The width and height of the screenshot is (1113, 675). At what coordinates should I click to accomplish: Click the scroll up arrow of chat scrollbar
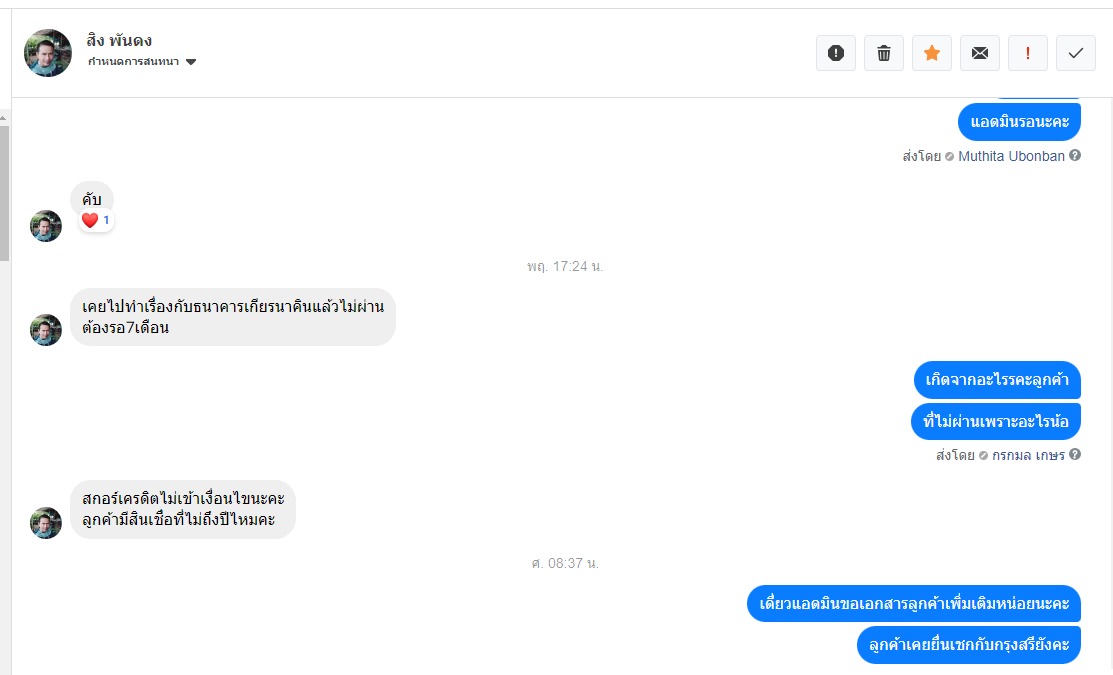pos(4,118)
